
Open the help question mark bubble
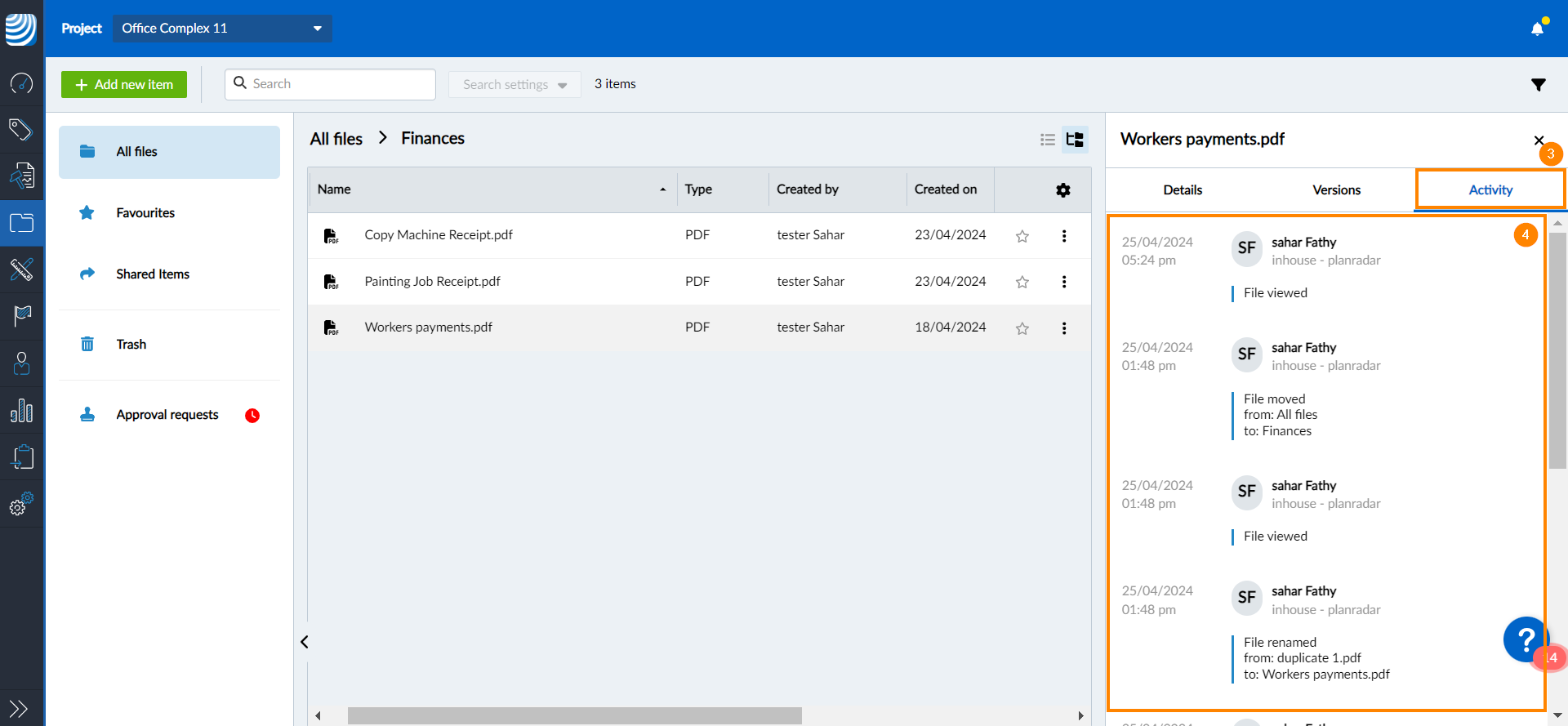[1524, 639]
